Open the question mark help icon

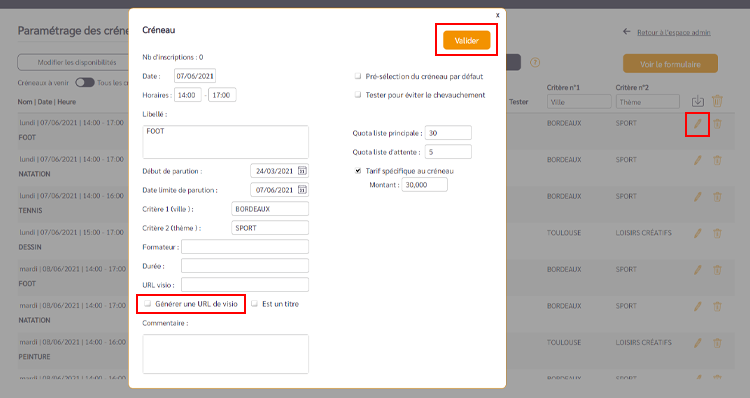click(535, 63)
